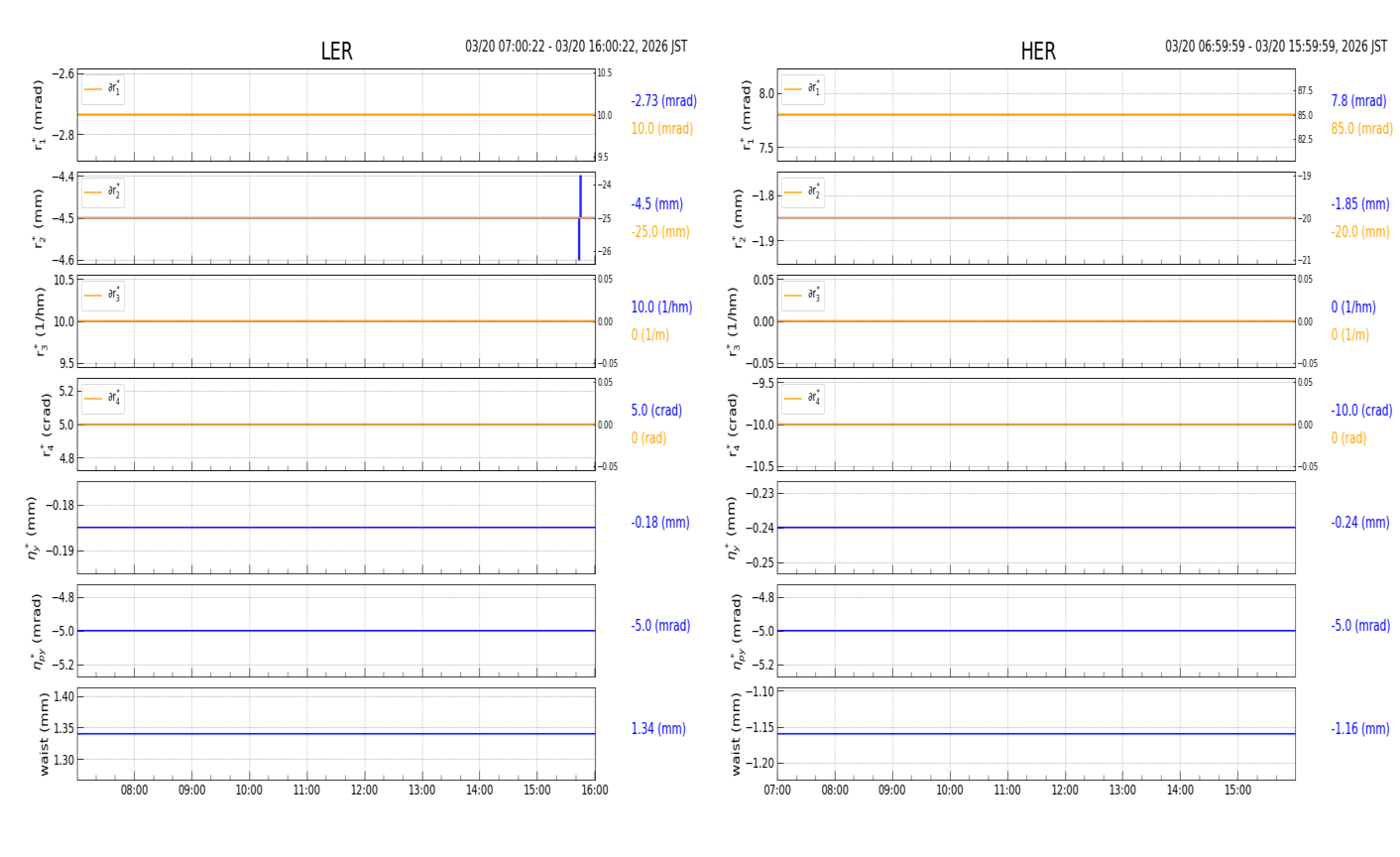Click the HER r1* (mrad) axis label
1400x857 pixels.
(747, 115)
